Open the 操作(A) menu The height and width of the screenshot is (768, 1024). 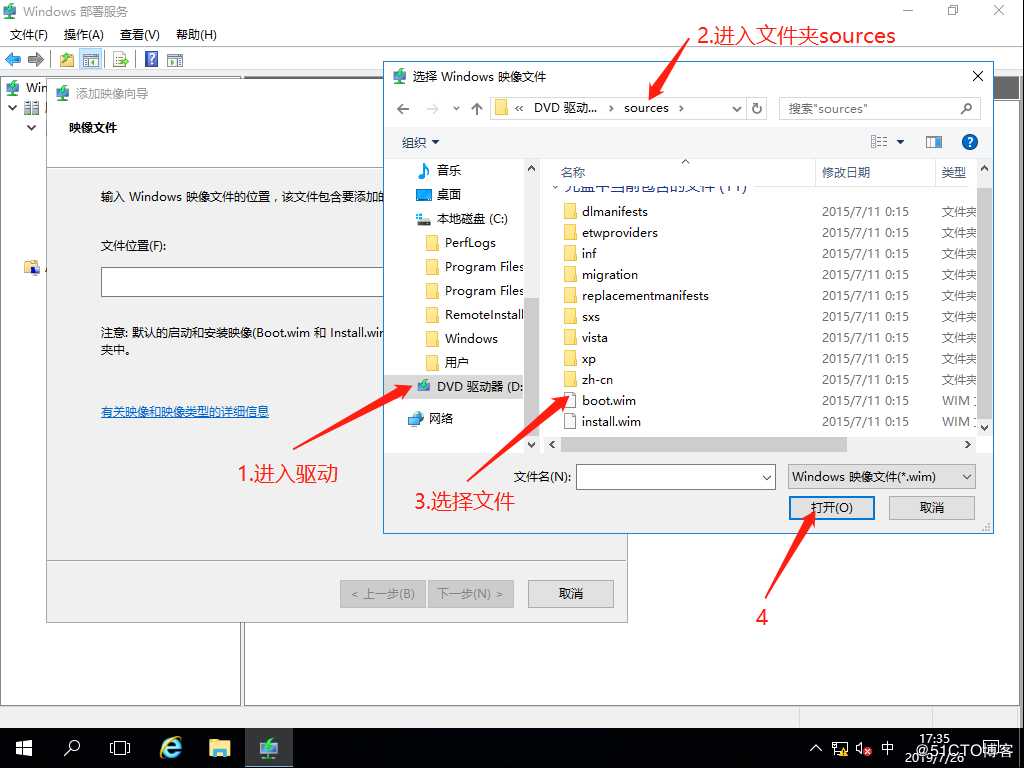[x=84, y=35]
